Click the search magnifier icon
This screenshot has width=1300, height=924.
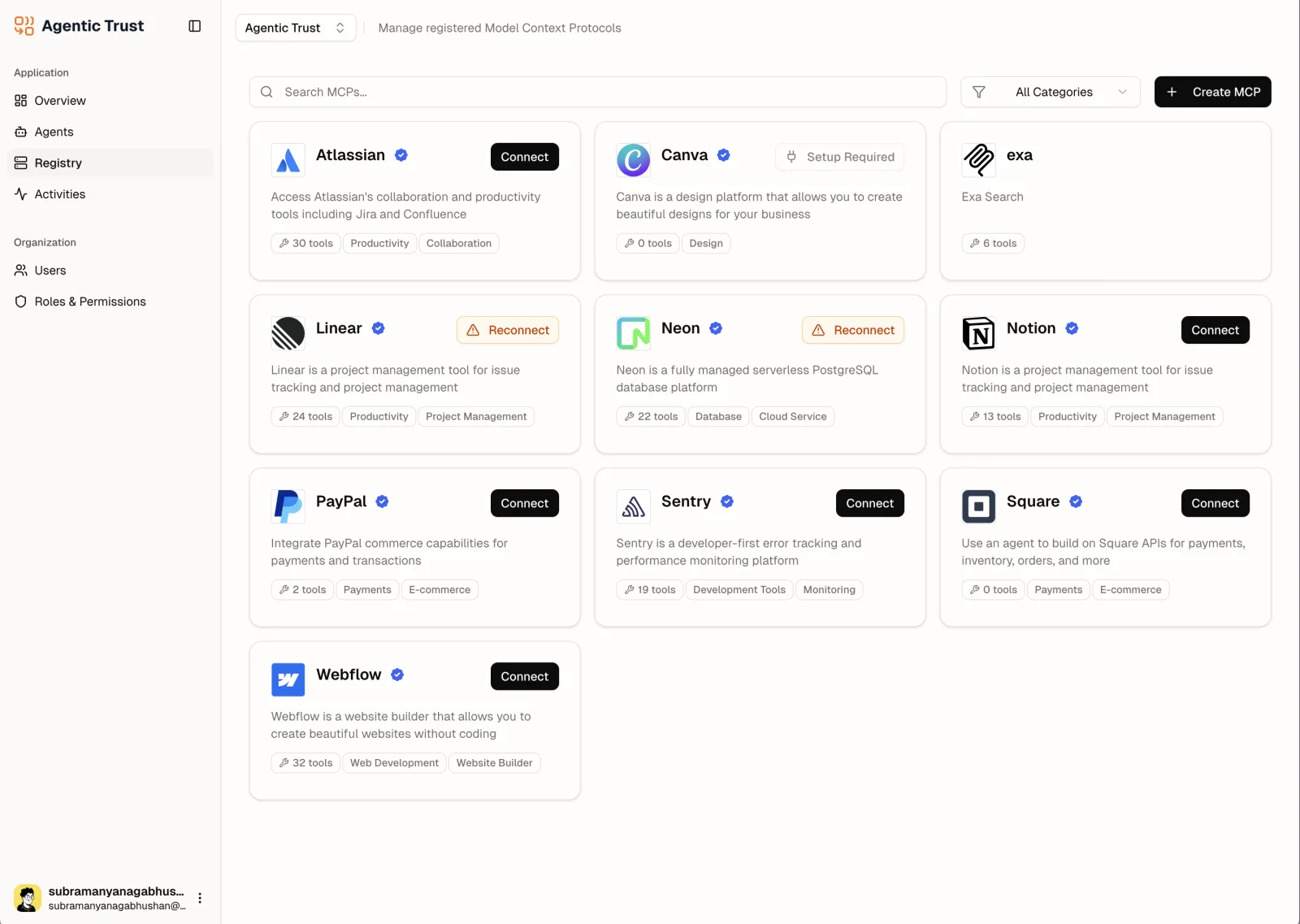[266, 92]
